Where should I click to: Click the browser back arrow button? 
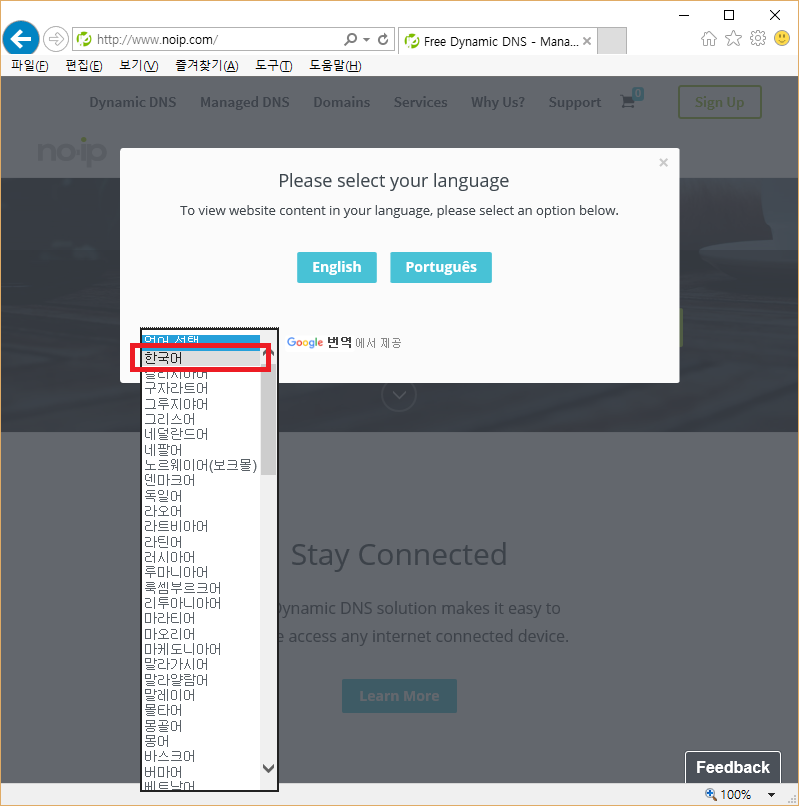pos(20,39)
